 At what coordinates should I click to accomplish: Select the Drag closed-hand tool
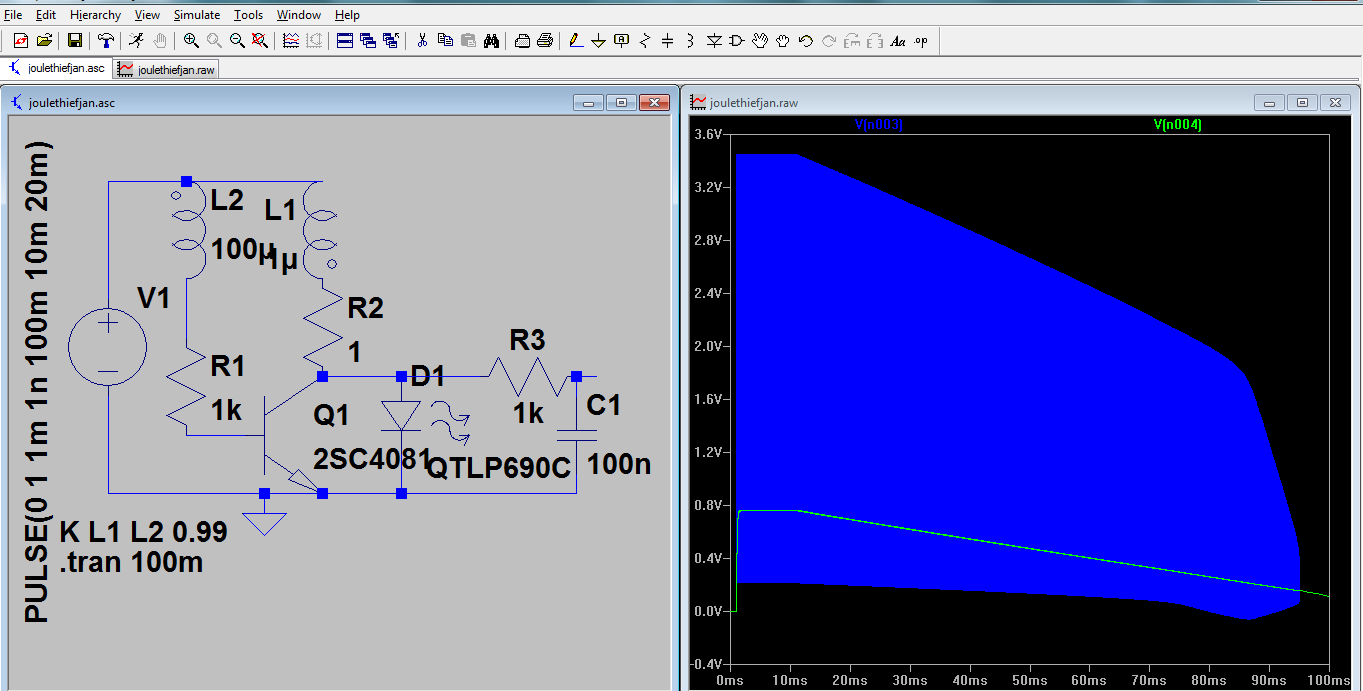(x=783, y=41)
